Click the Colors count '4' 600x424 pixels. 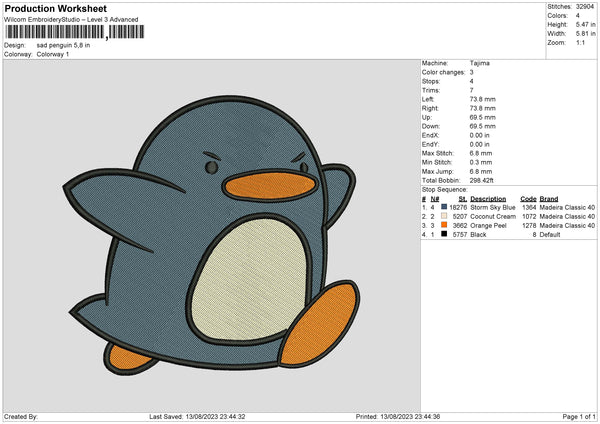point(577,16)
